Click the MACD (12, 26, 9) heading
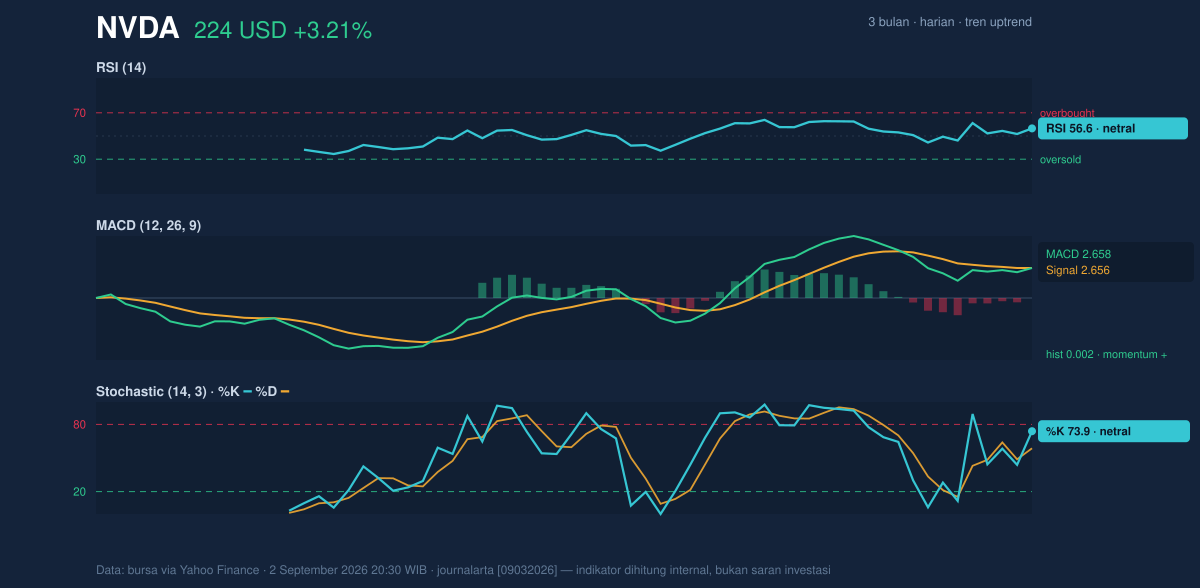This screenshot has height=588, width=1200. [148, 226]
